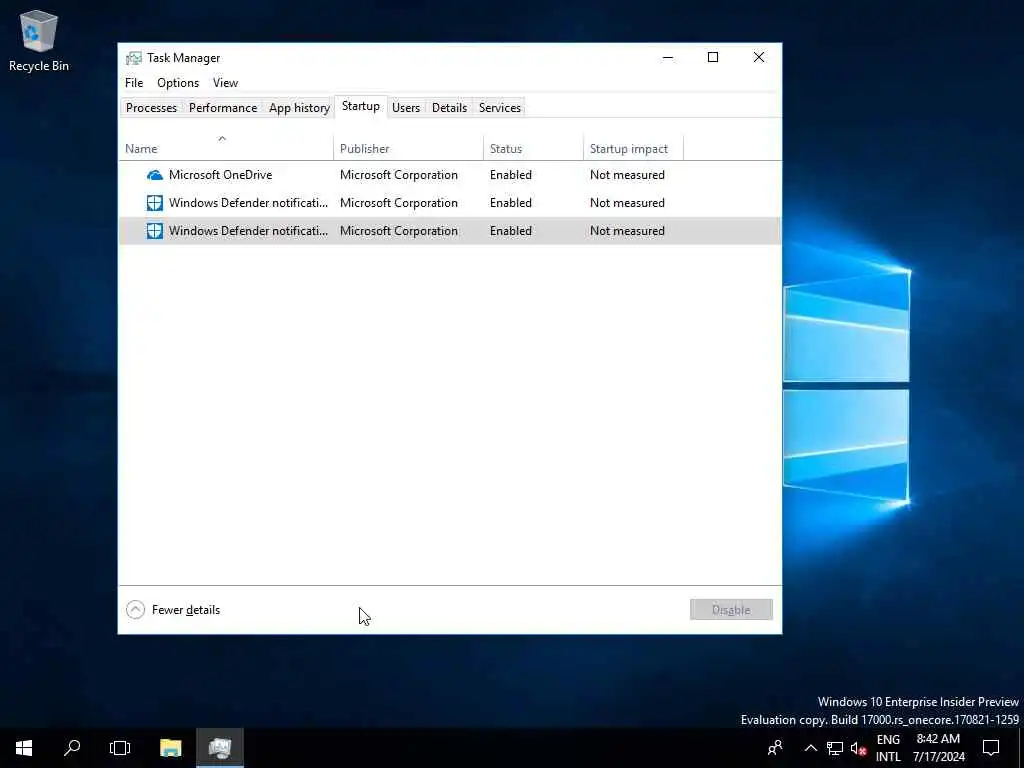Open the Windows Start menu
1024x768 pixels.
(x=24, y=748)
